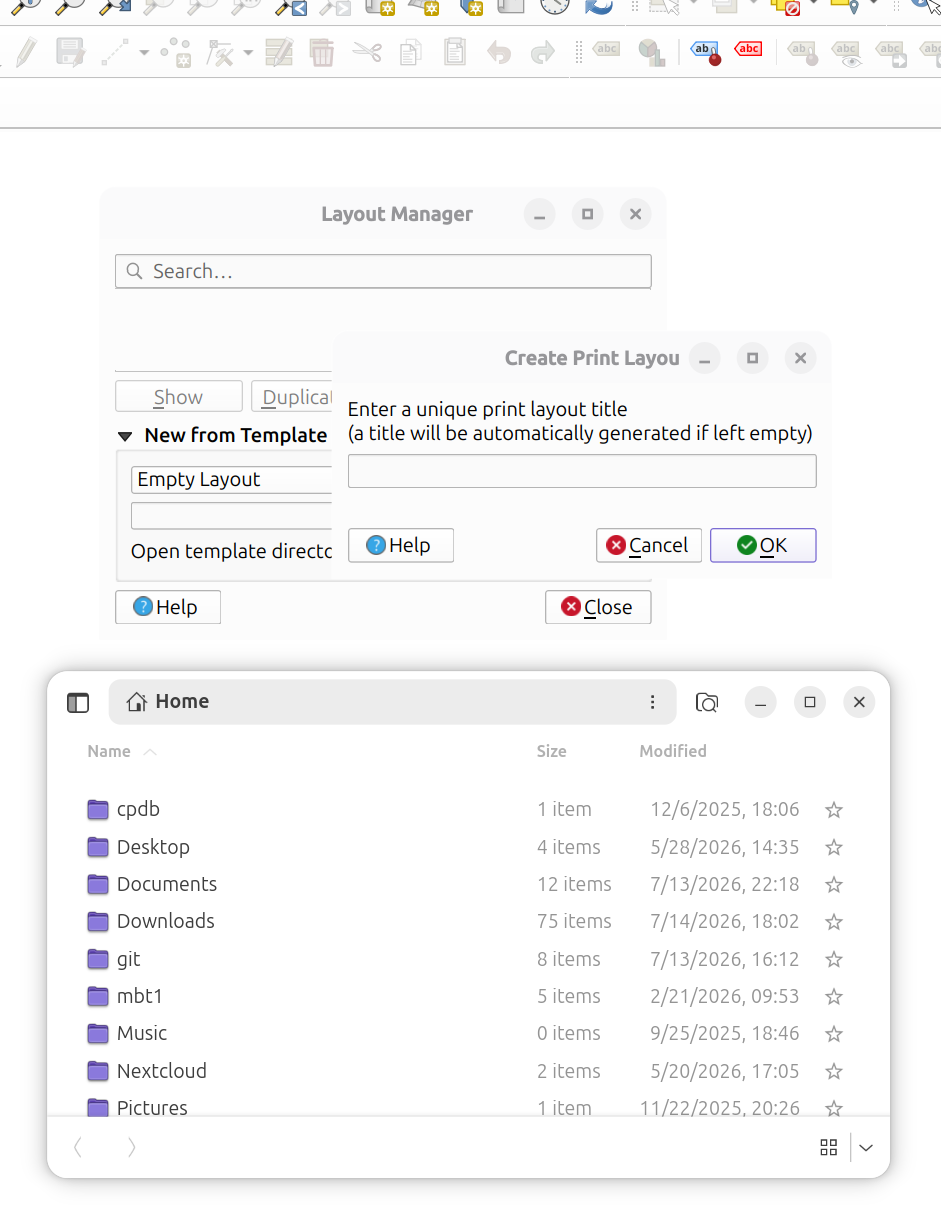This screenshot has width=941, height=1212.
Task: Sort Files list by Size column
Action: tap(551, 751)
